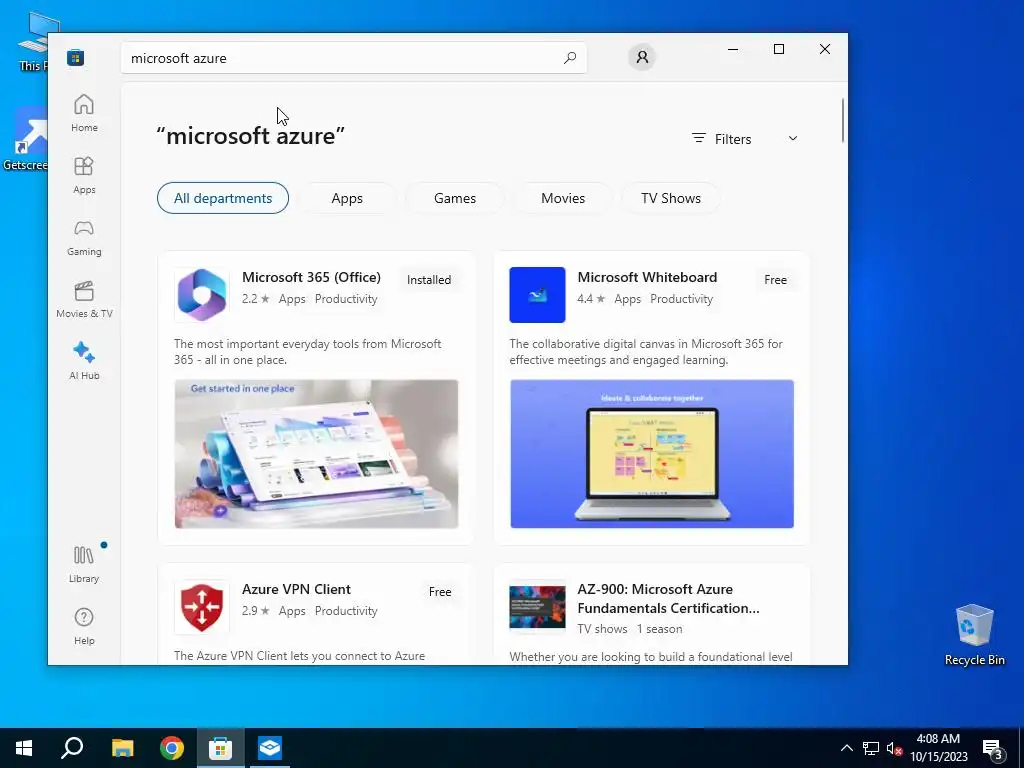1024x768 pixels.
Task: Click the search box containing microsoft azure
Action: coord(353,57)
